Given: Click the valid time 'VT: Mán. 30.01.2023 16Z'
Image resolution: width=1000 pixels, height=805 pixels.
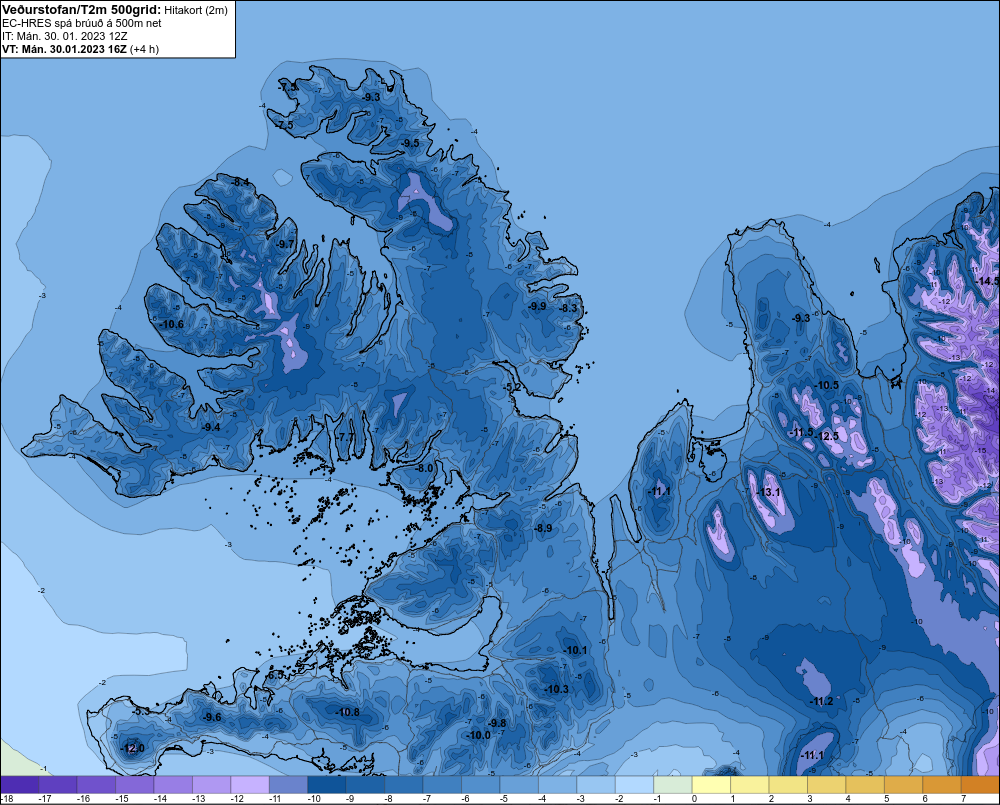Looking at the screenshot, I should (x=64, y=49).
